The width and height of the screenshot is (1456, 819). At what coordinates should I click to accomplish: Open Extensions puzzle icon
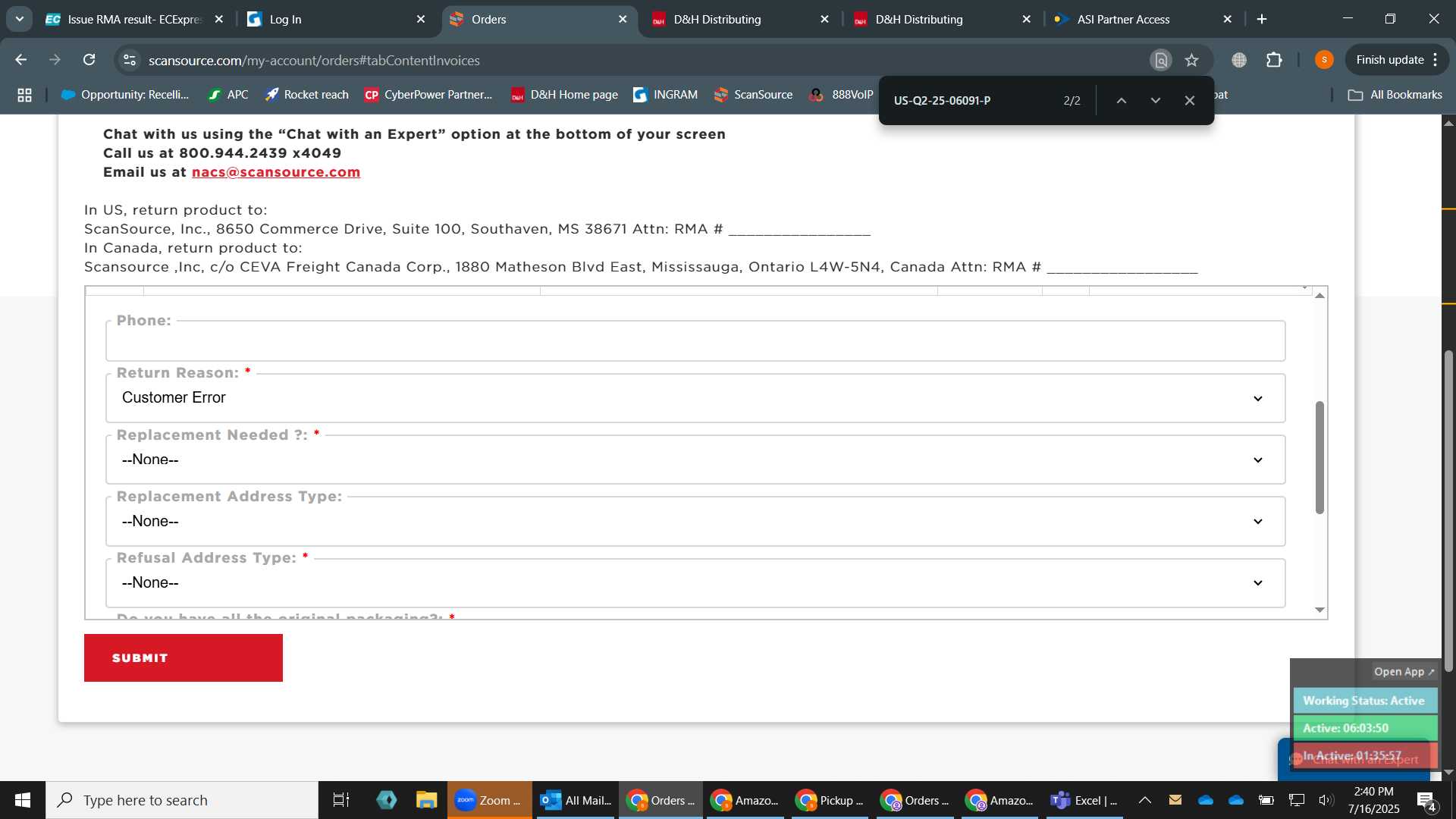tap(1274, 60)
